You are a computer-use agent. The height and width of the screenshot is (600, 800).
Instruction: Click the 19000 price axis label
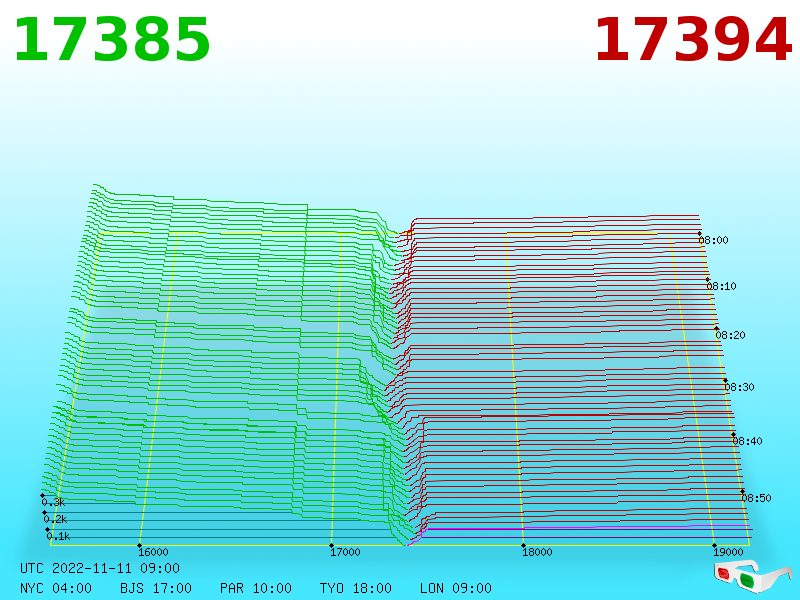728,552
